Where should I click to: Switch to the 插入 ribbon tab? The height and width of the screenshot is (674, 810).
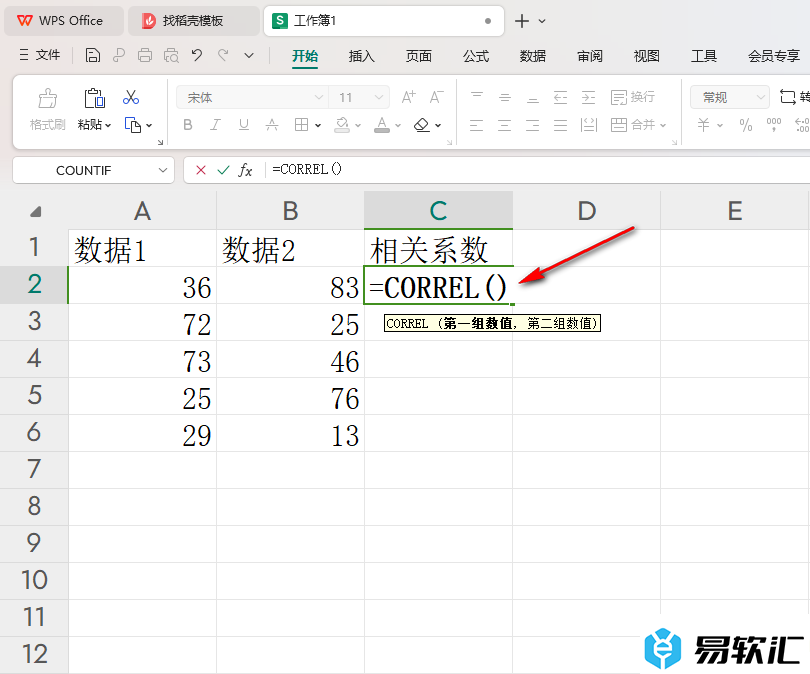pyautogui.click(x=361, y=56)
